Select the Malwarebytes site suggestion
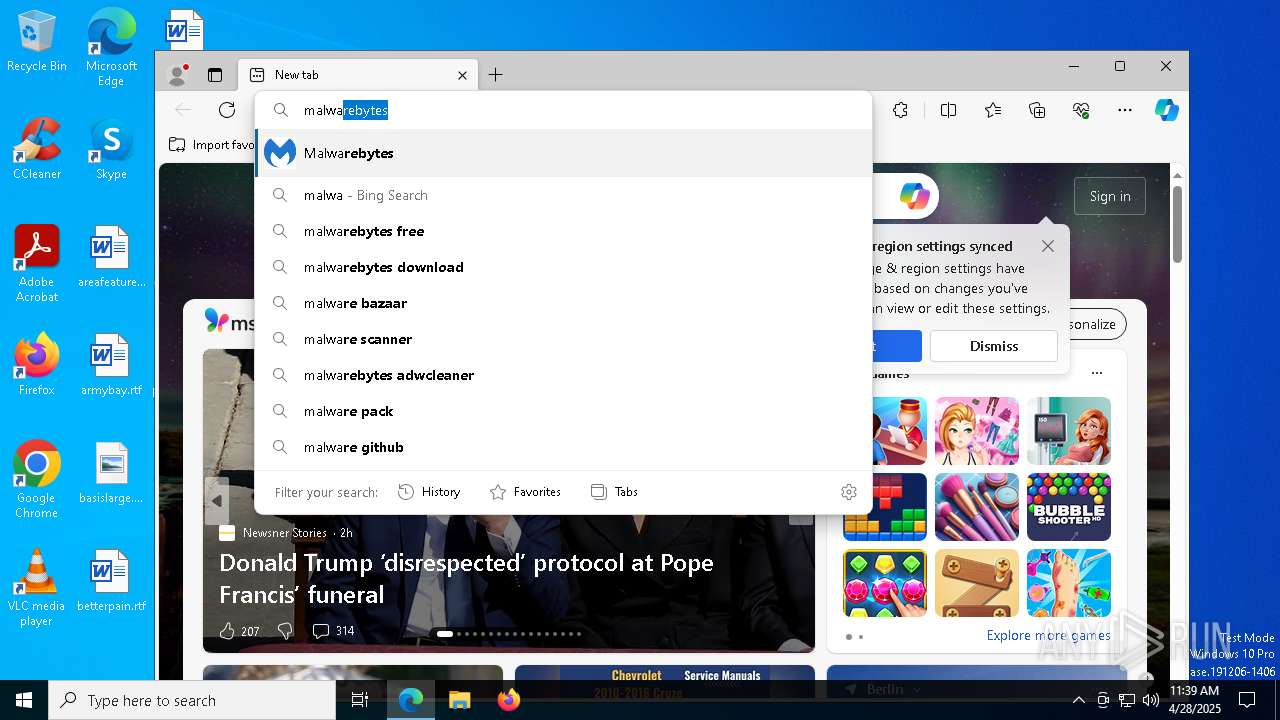This screenshot has width=1280, height=720. [x=564, y=153]
